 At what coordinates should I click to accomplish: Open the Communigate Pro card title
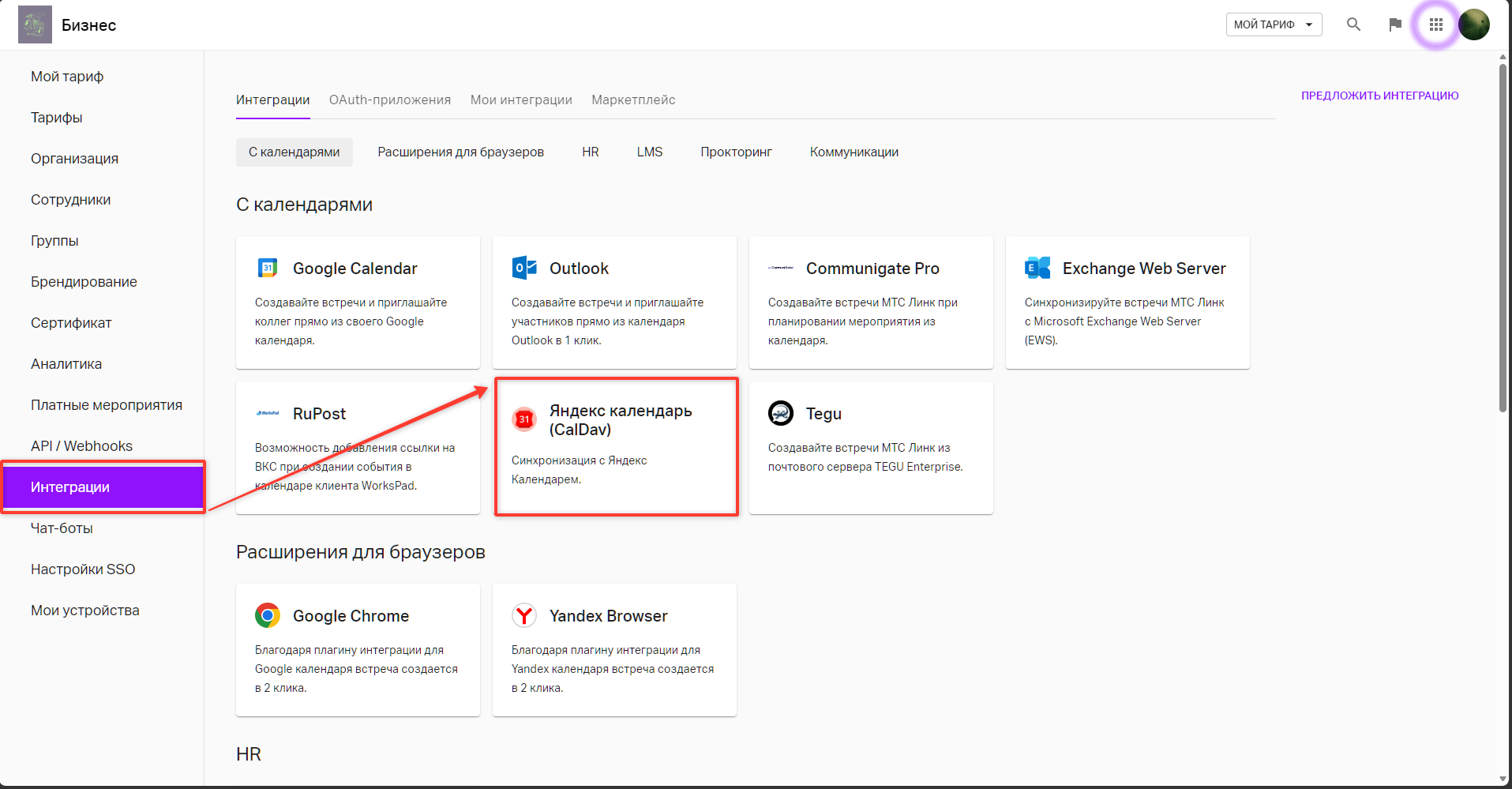[872, 269]
